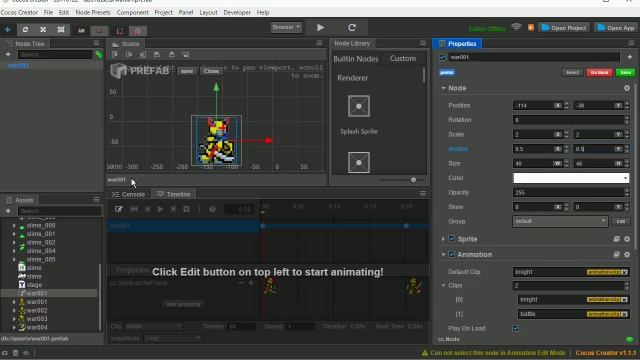
Task: Open the Browser preview platform dropdown
Action: 286,27
